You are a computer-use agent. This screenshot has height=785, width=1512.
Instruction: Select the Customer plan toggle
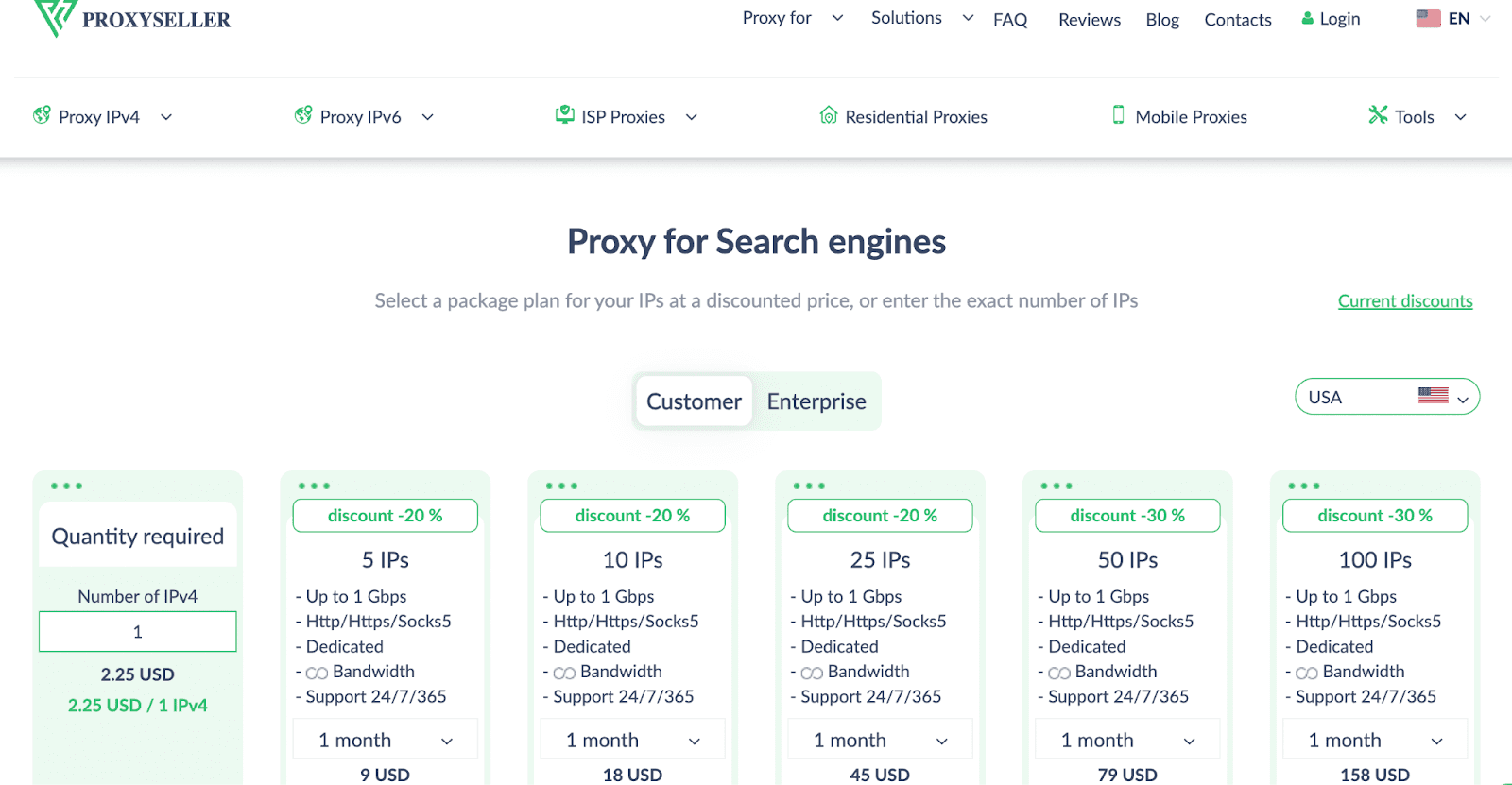click(694, 401)
